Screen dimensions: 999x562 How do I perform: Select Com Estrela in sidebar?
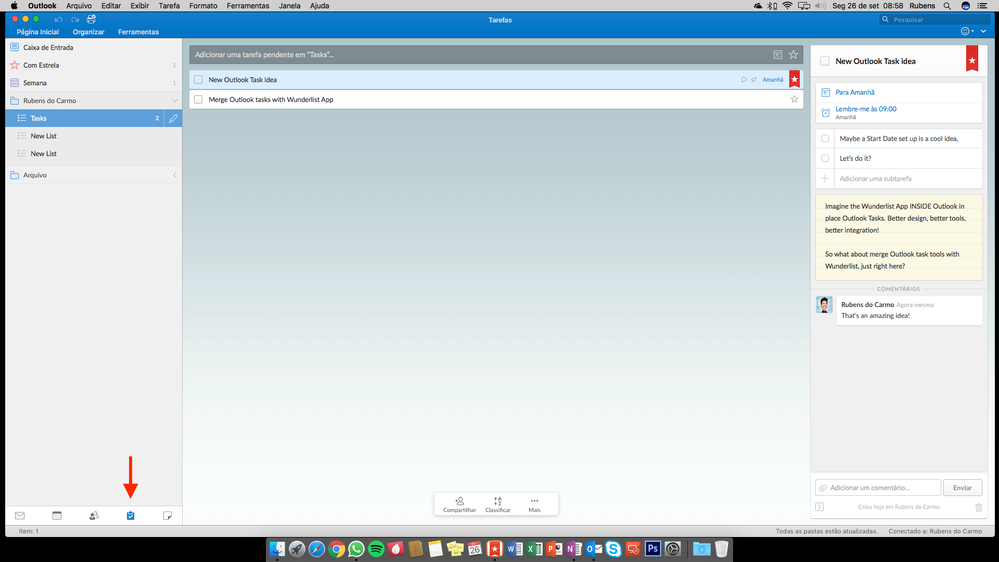coord(94,65)
